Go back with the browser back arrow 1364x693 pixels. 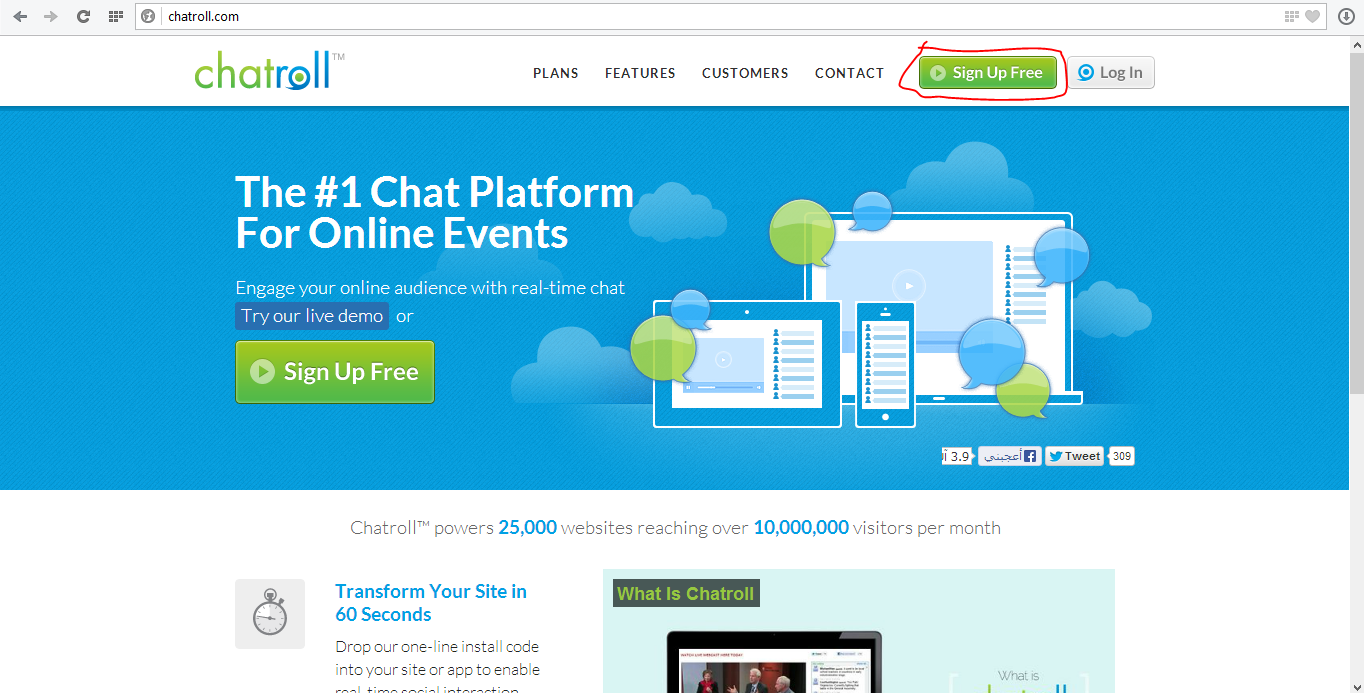click(20, 16)
